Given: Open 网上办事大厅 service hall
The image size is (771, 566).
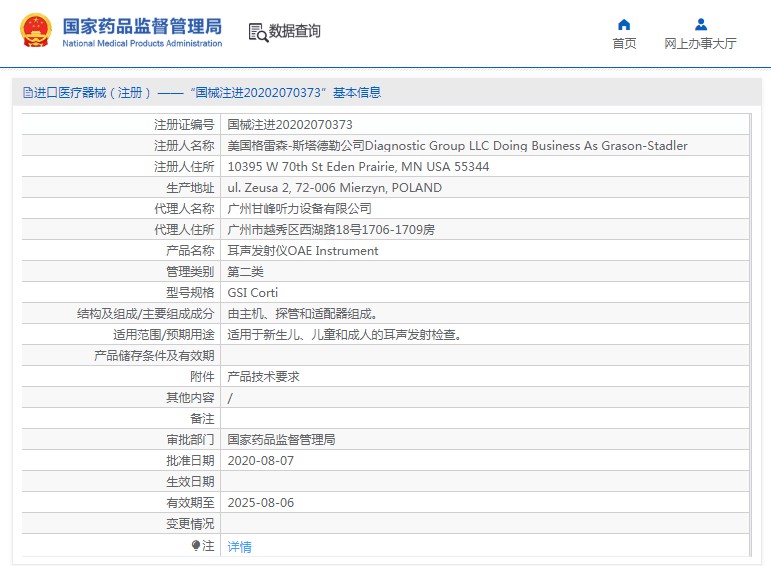Looking at the screenshot, I should (700, 44).
